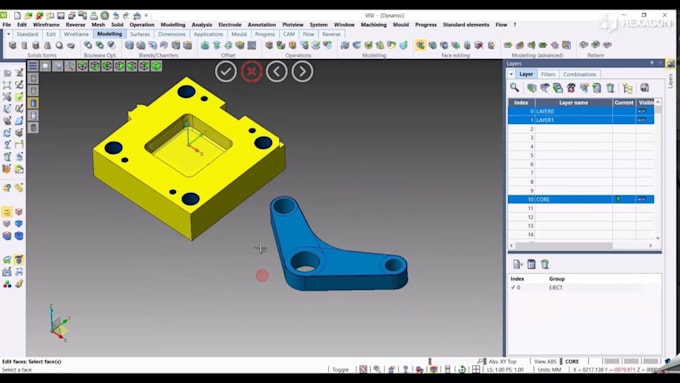
Task: Click the Toggle button in status bar
Action: (340, 370)
